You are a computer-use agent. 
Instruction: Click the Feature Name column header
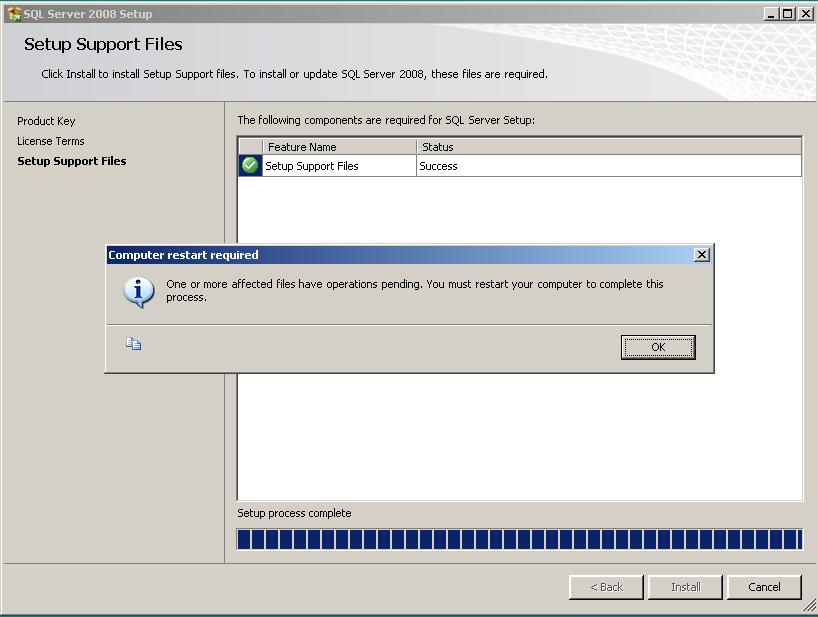[x=339, y=147]
